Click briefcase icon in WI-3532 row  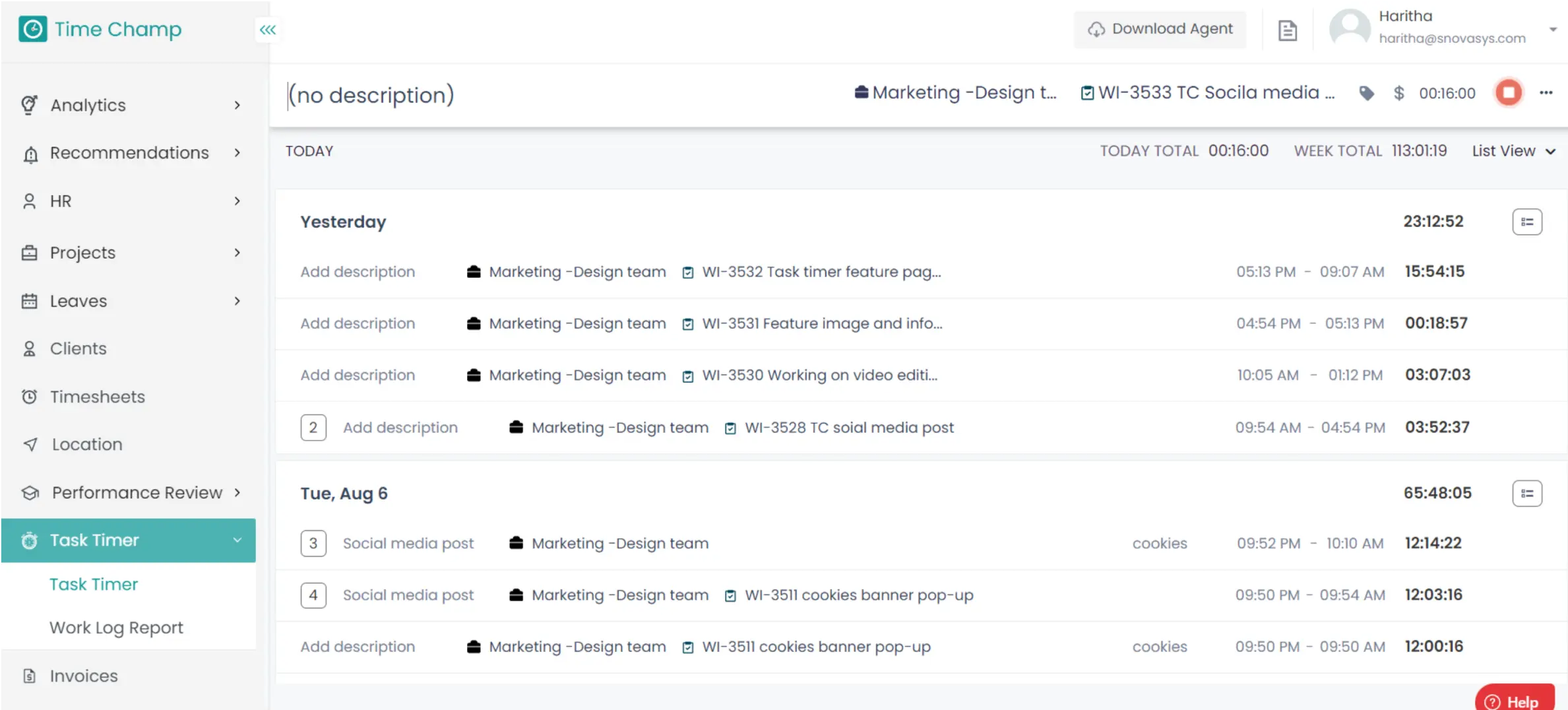click(x=474, y=272)
